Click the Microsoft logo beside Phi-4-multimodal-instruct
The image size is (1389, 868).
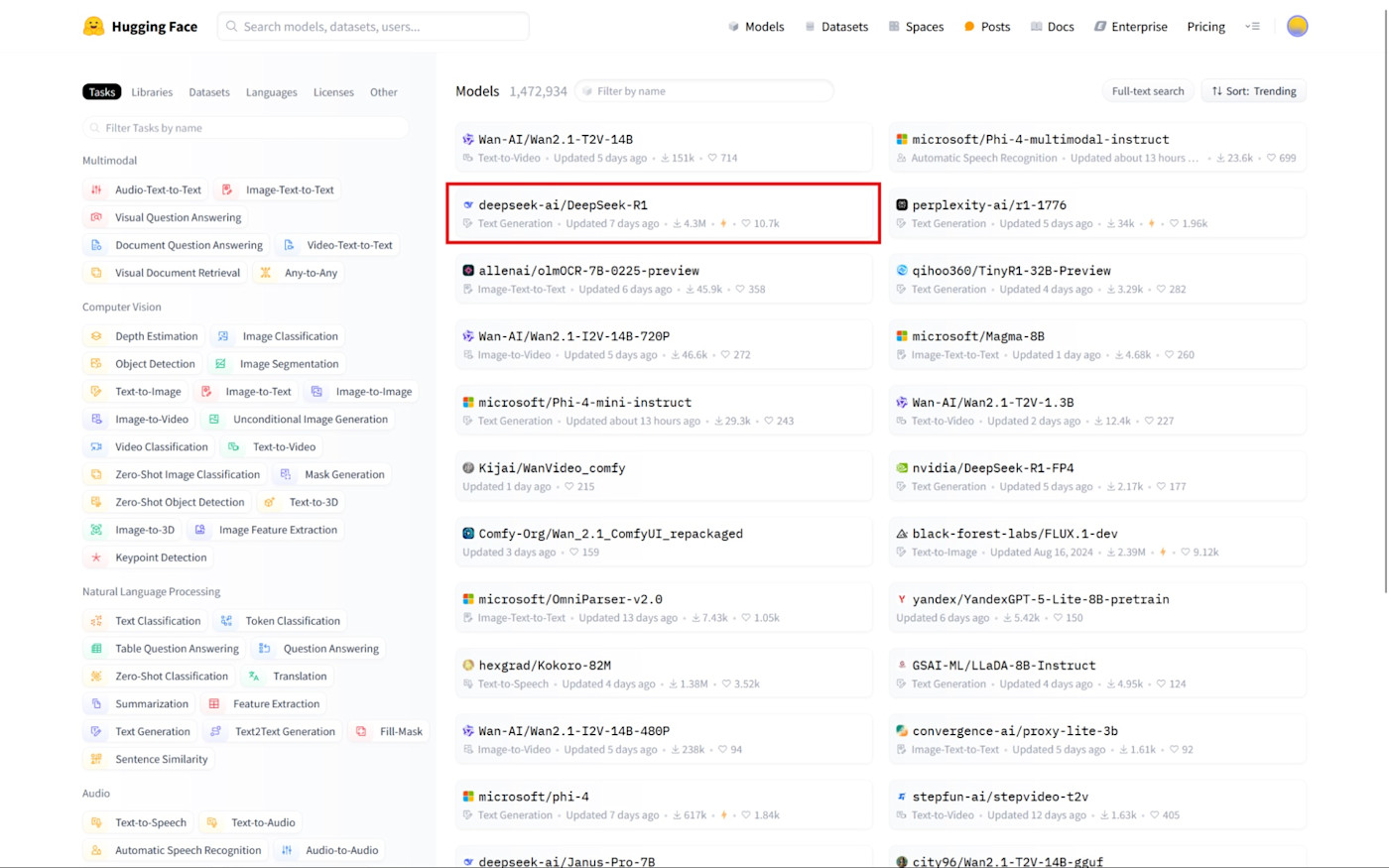(x=902, y=140)
